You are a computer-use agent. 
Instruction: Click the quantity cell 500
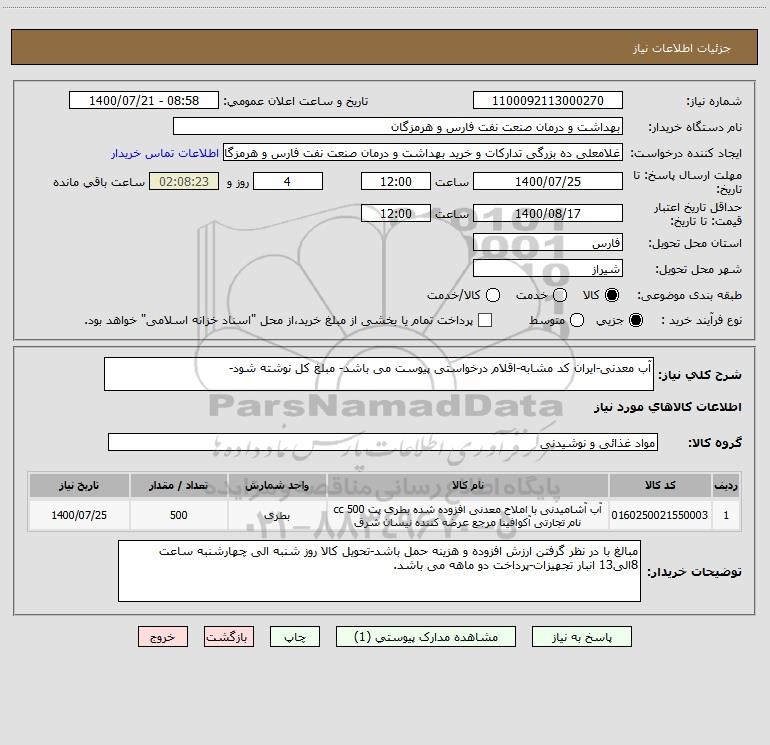[179, 515]
